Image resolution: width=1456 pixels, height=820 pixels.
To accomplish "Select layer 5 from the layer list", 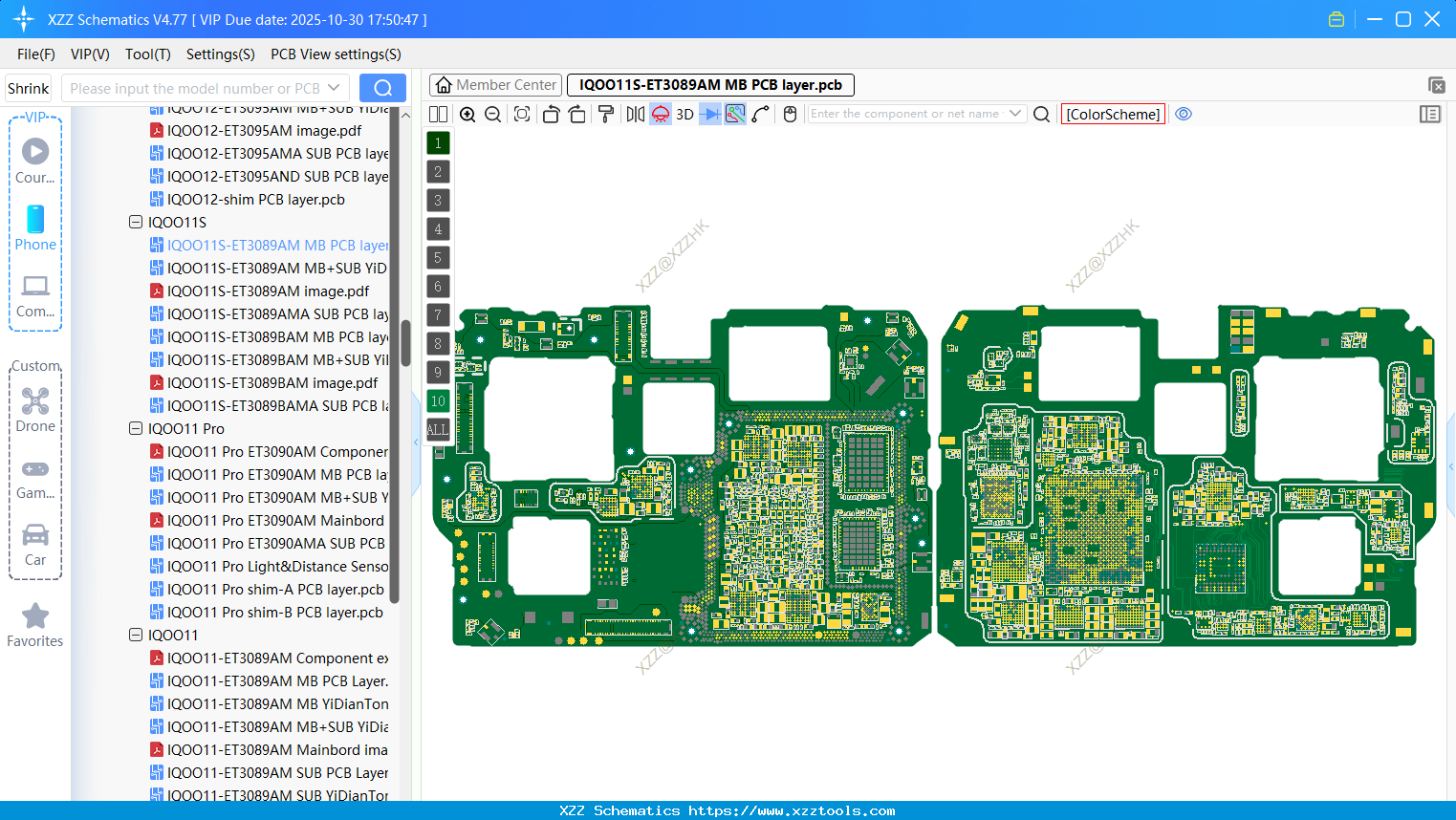I will pyautogui.click(x=438, y=258).
